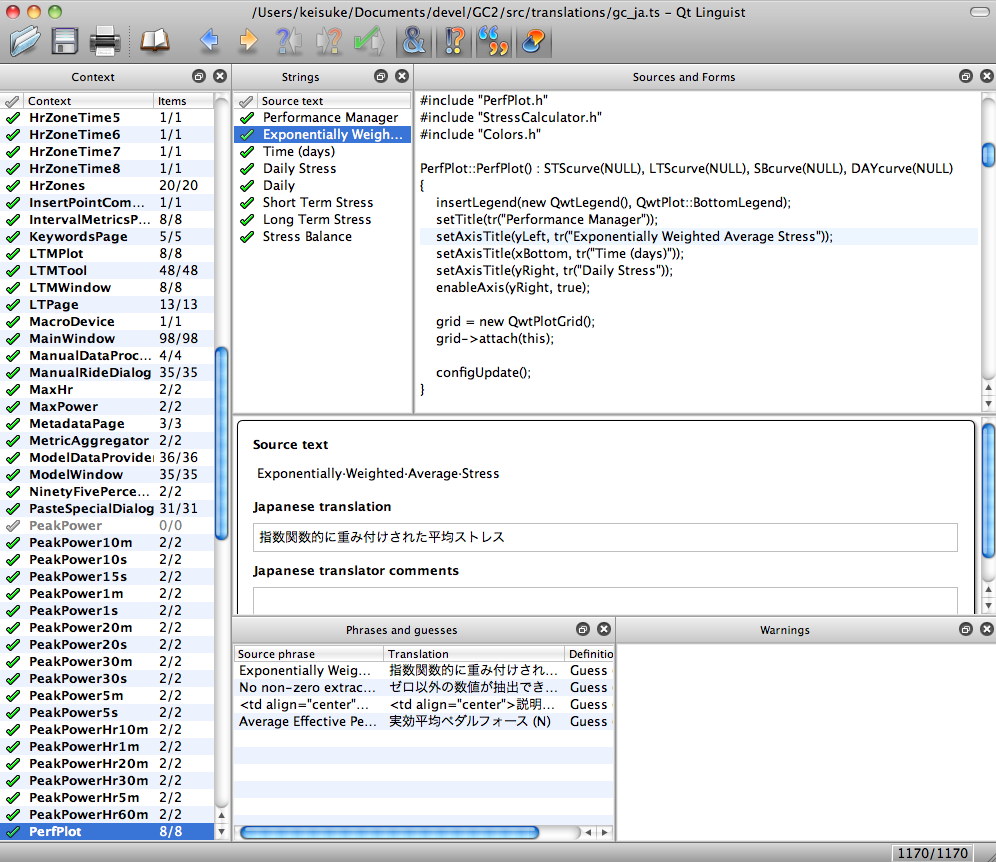Select the Long Term Stress string

[x=323, y=220]
